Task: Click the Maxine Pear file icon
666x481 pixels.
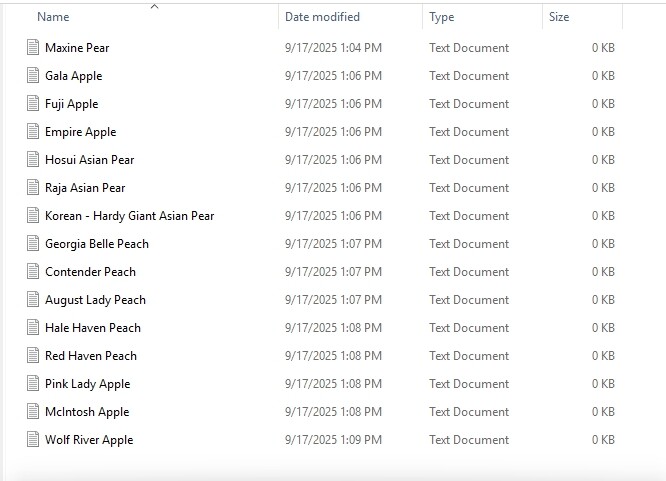Action: [34, 48]
